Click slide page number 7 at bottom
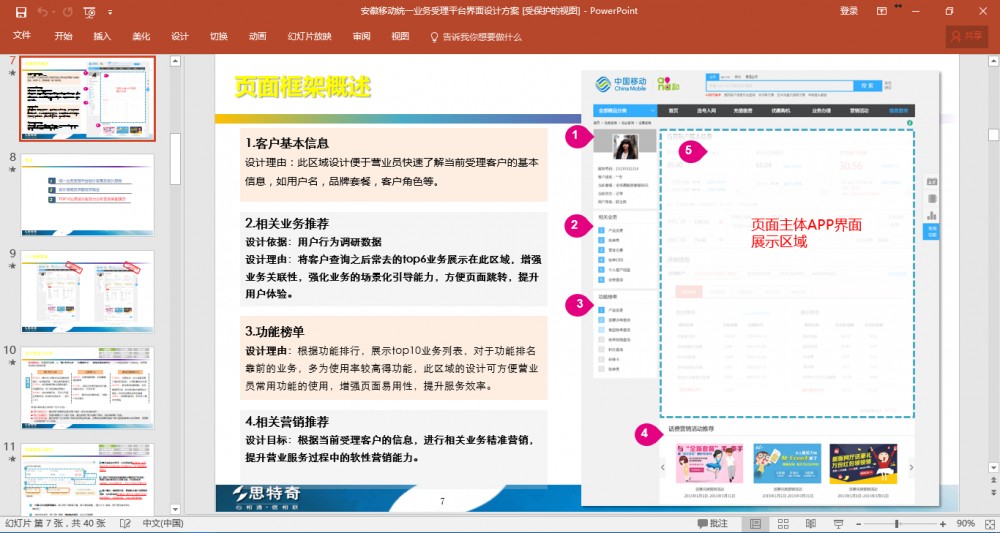Screen dimensions: 1000x533 pos(443,501)
